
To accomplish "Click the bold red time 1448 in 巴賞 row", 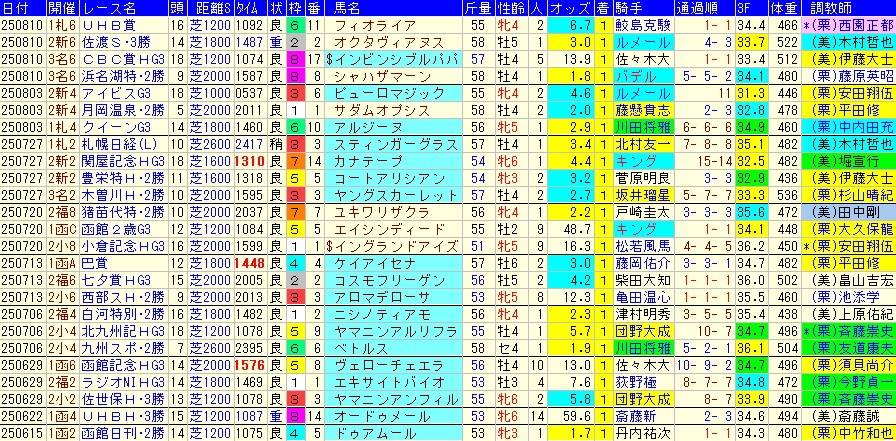I will point(248,264).
